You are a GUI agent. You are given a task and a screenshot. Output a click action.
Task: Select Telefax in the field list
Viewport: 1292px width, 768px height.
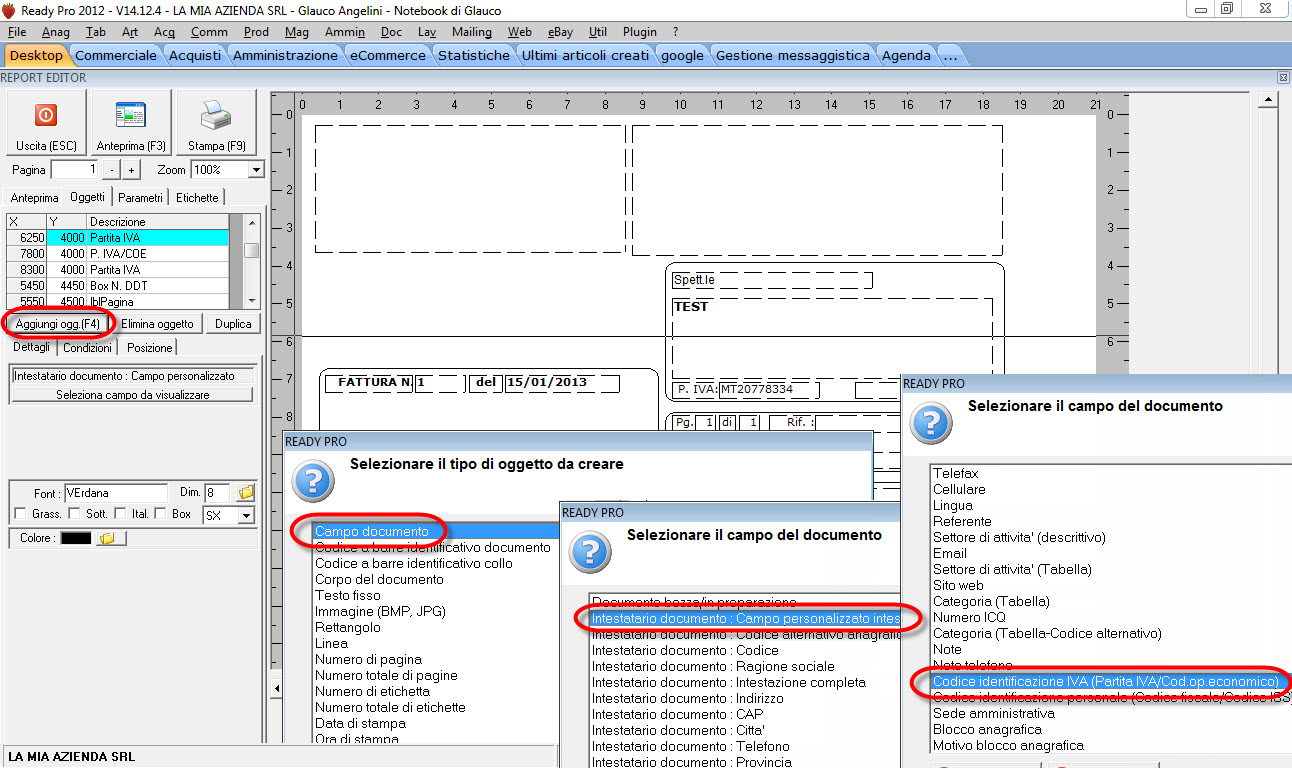pos(955,473)
